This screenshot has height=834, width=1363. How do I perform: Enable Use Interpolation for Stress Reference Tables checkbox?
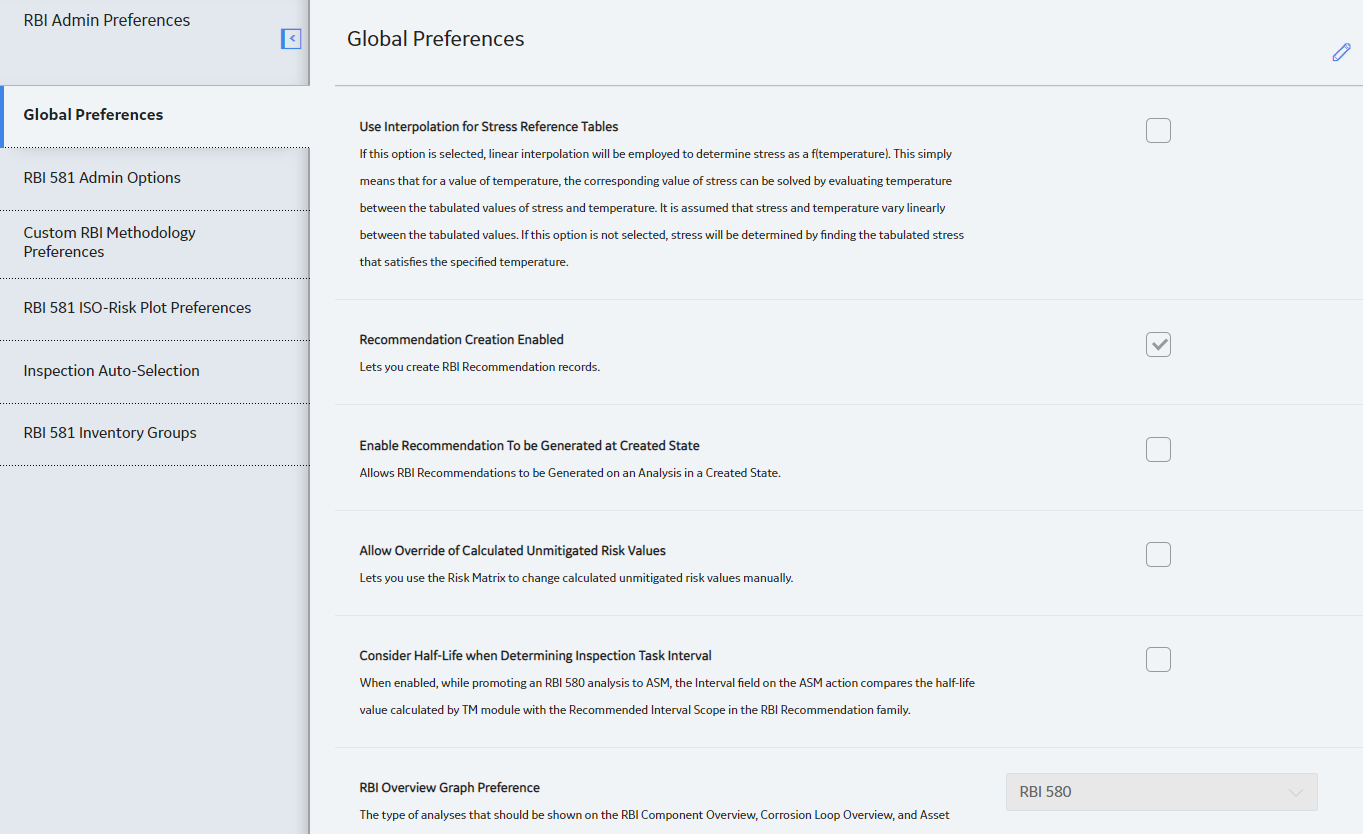(1158, 131)
